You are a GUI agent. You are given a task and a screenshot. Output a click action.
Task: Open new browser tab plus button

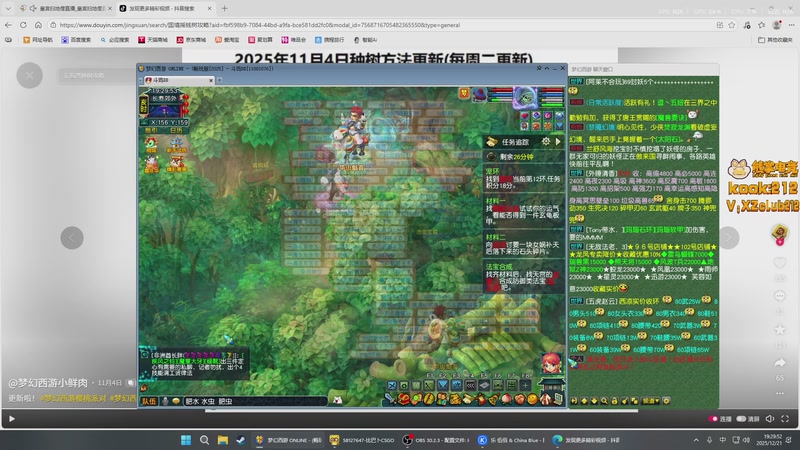(224, 8)
